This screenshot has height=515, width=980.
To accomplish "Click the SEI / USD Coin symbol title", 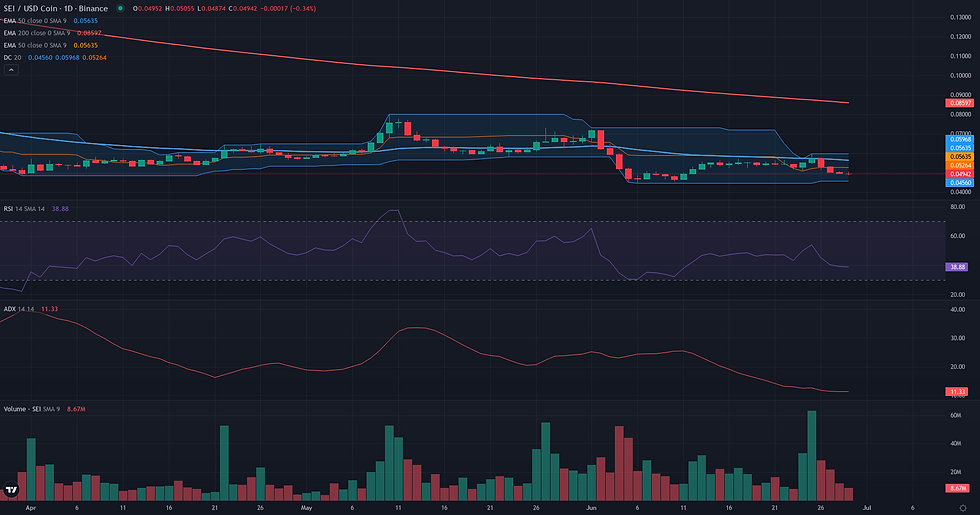I will pos(56,9).
